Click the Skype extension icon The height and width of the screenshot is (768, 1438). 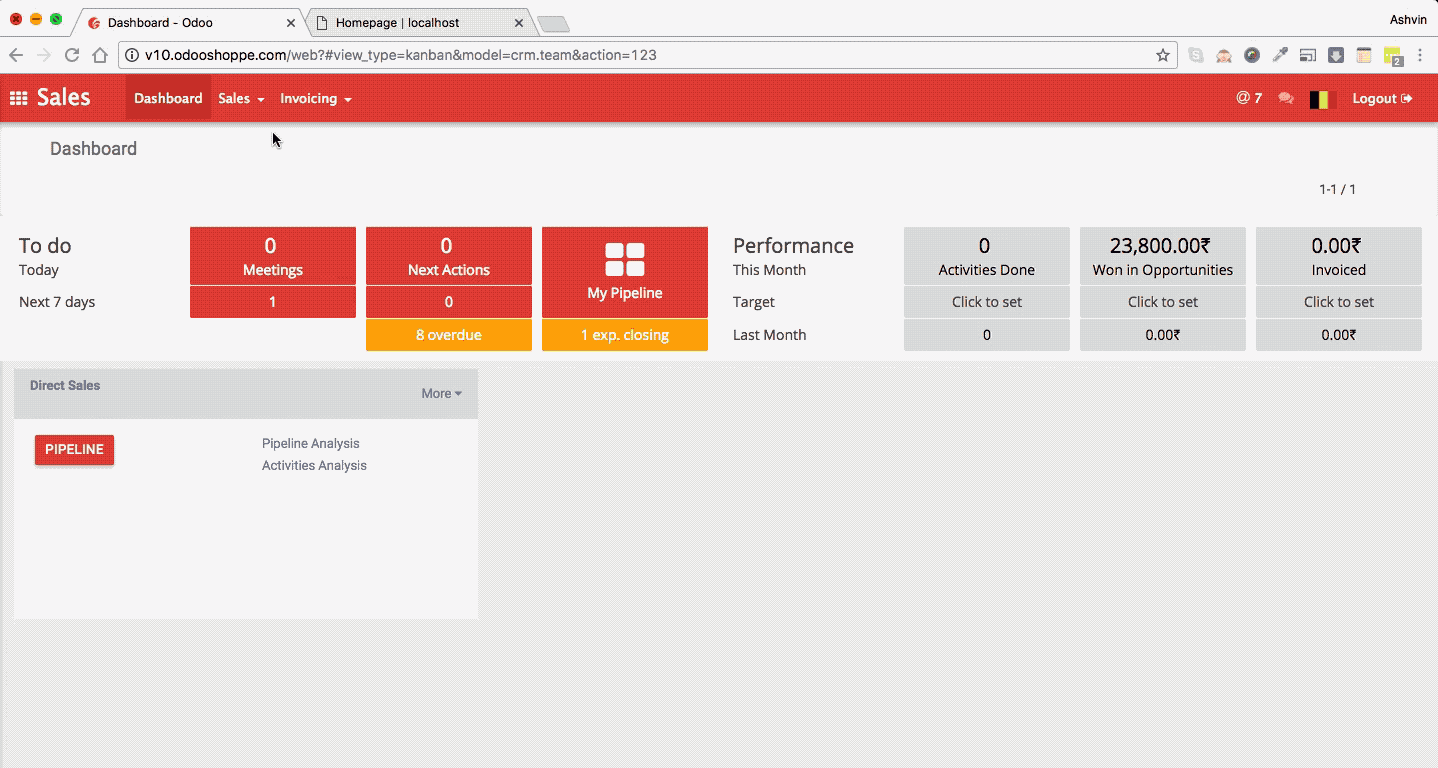click(1196, 55)
